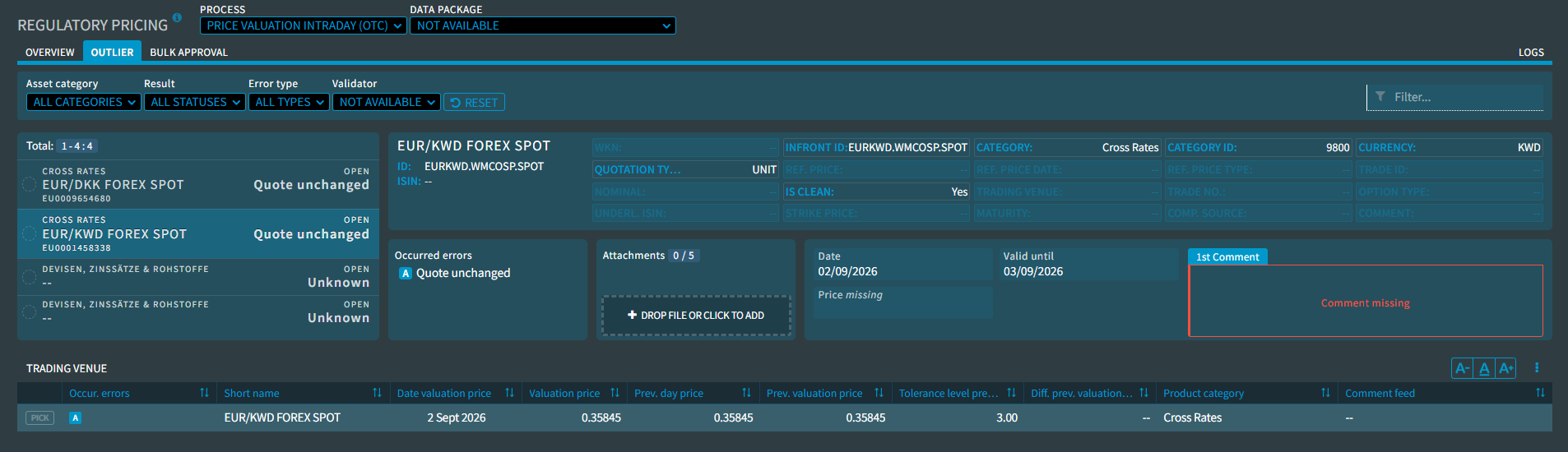The width and height of the screenshot is (1568, 452).
Task: Open the Validator dropdown
Action: 387,102
